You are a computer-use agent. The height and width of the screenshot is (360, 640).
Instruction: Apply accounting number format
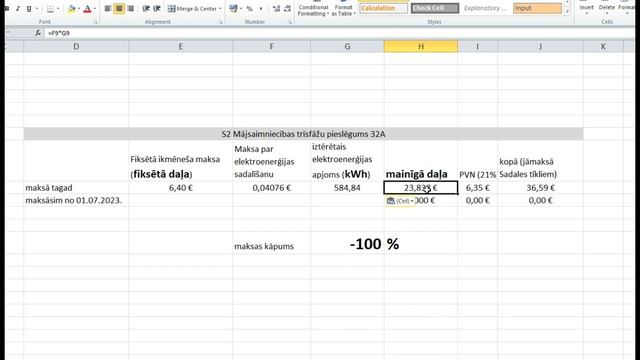coord(233,9)
